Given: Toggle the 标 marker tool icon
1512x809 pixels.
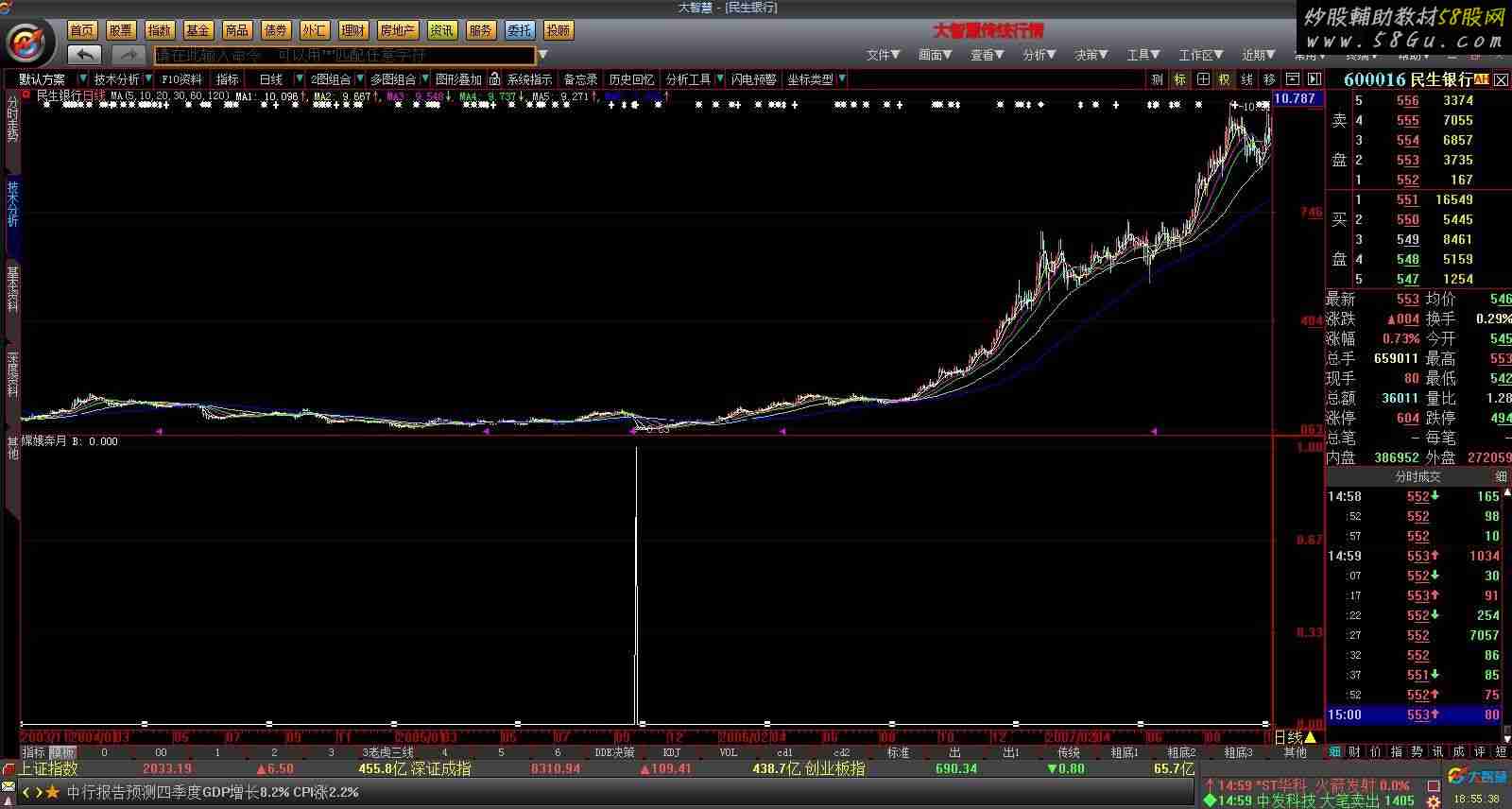Looking at the screenshot, I should [1180, 79].
